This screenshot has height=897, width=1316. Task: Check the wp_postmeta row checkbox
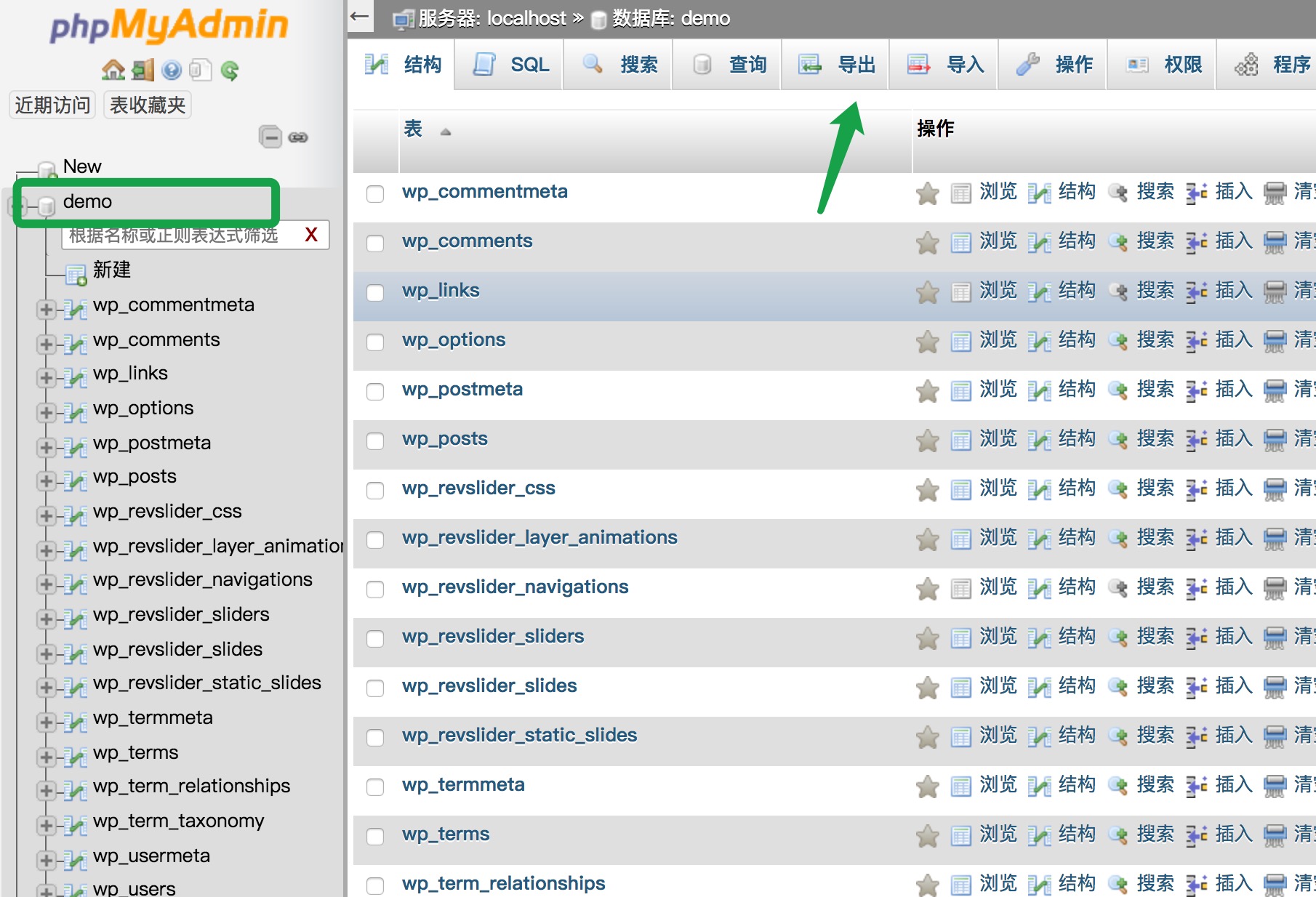coord(375,392)
